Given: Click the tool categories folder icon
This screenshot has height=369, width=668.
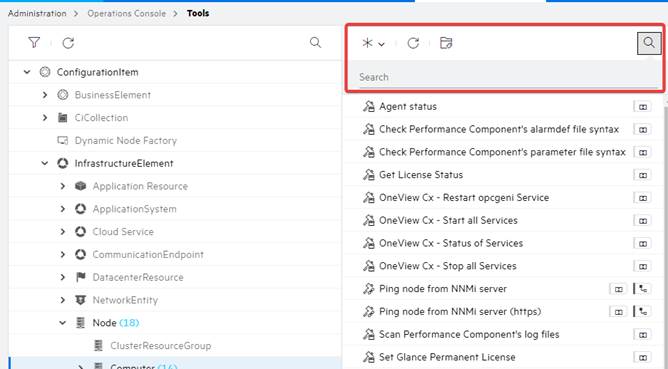Looking at the screenshot, I should [x=446, y=43].
